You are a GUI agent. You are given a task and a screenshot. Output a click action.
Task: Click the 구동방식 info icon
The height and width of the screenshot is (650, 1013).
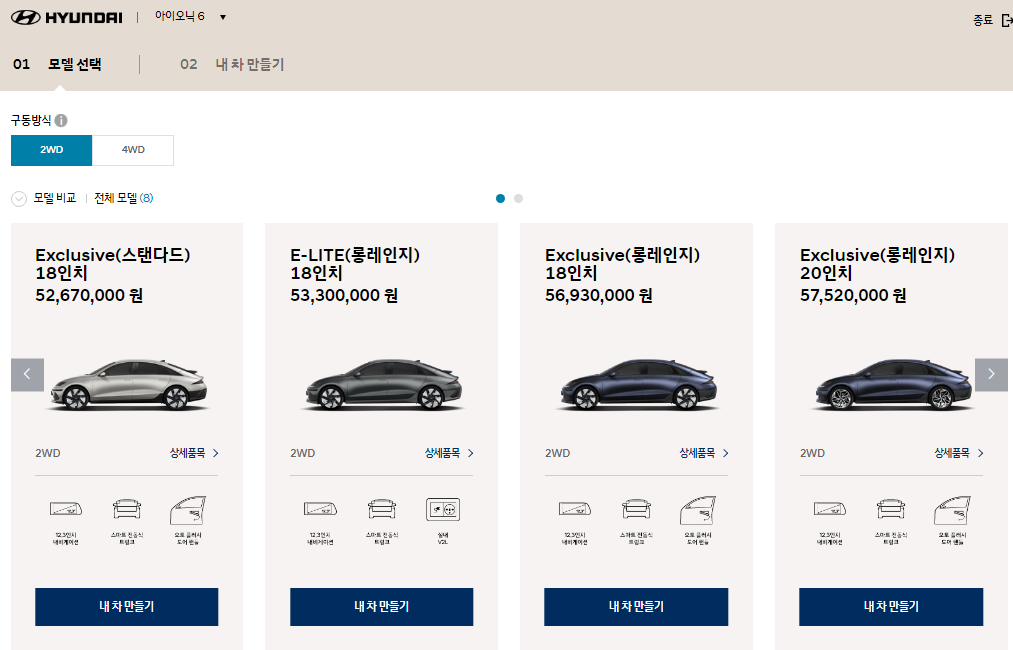pos(61,121)
